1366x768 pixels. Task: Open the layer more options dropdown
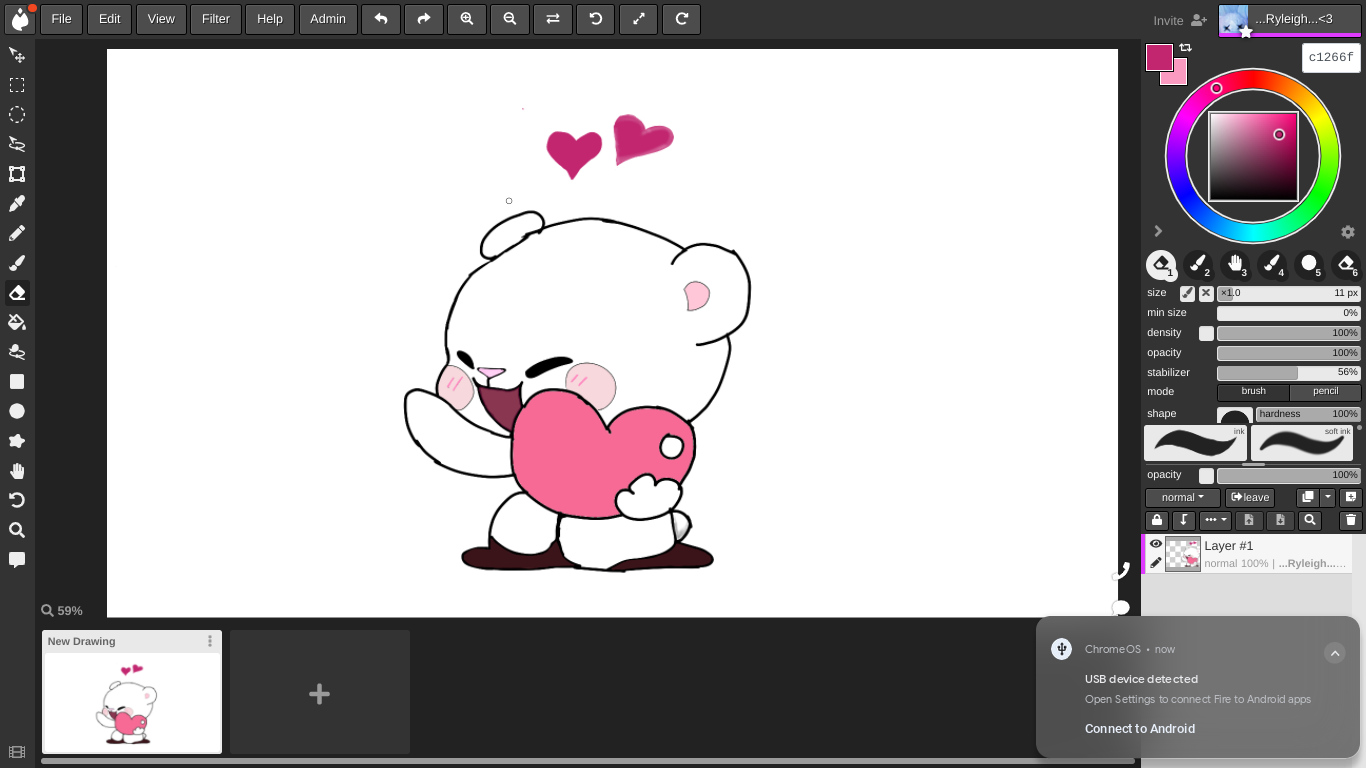click(x=1215, y=520)
